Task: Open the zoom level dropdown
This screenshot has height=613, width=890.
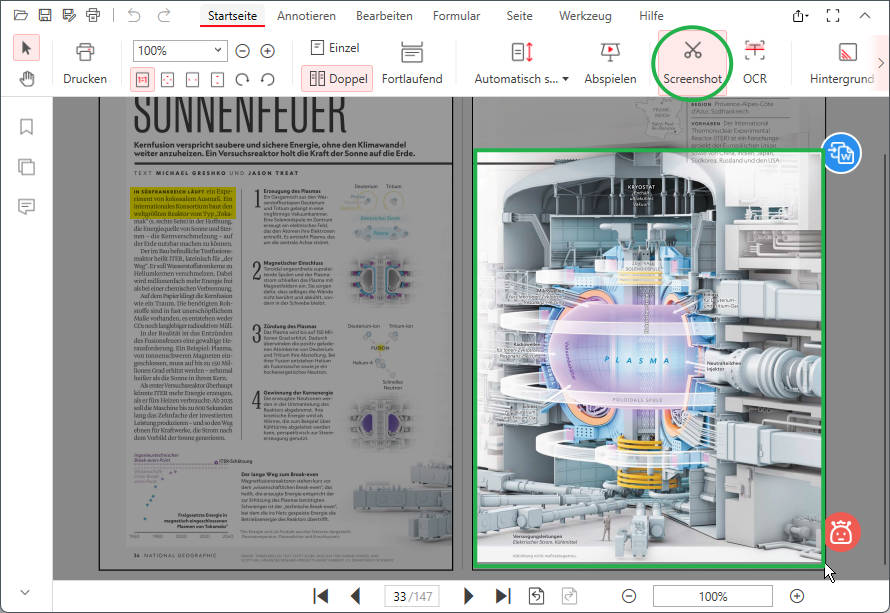Action: (216, 49)
